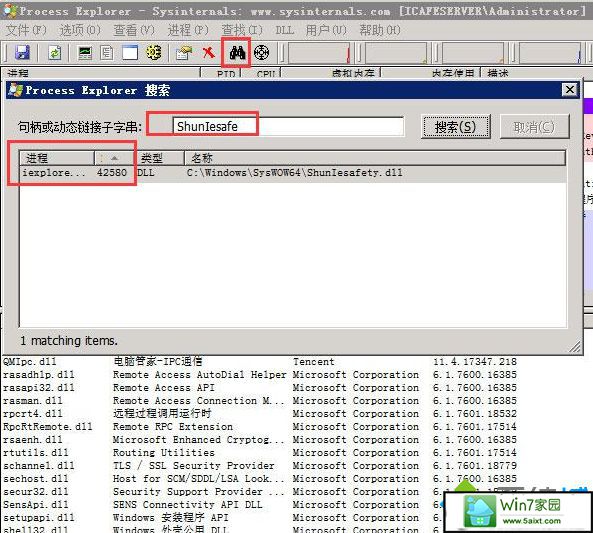593x533 pixels.
Task: Open the process Properties toolbar icon
Action: [x=184, y=53]
